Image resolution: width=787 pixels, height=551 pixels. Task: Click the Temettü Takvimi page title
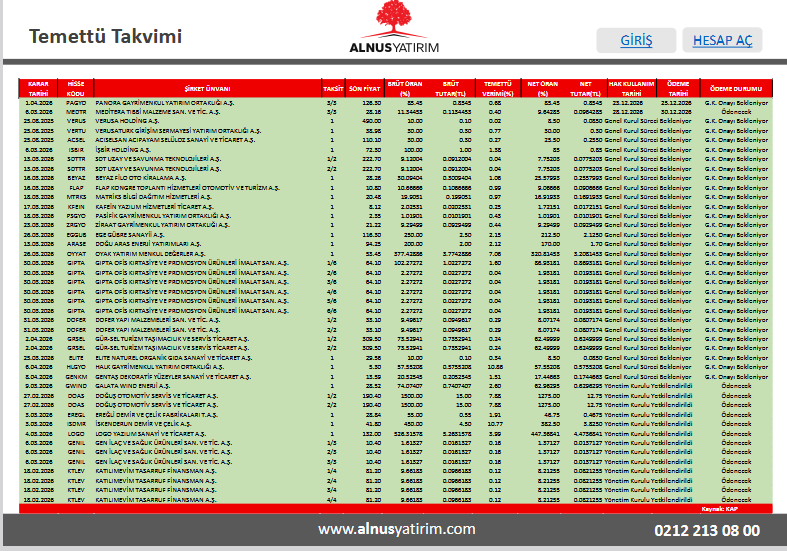pos(105,37)
